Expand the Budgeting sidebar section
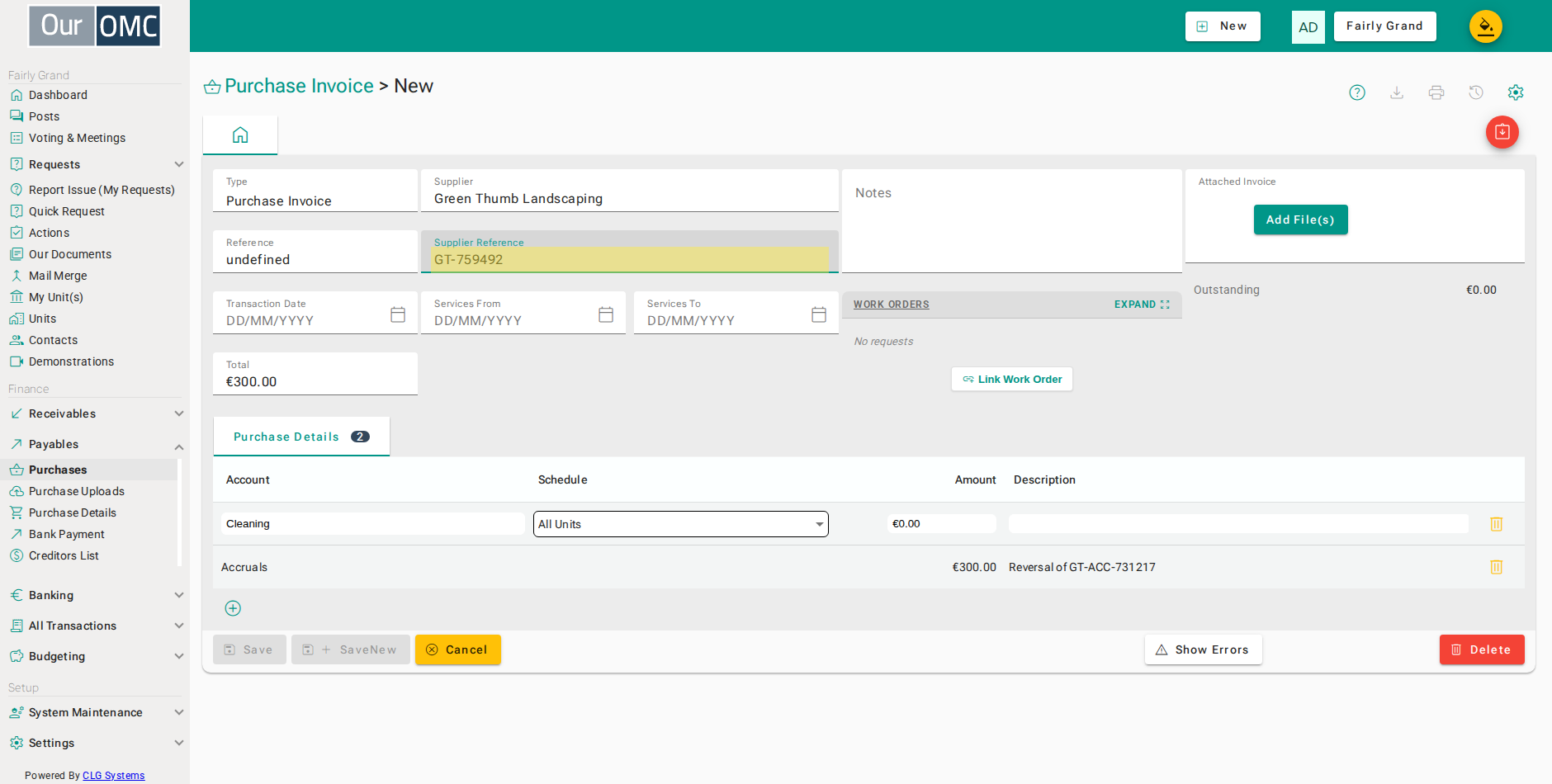Screen dimensions: 1552x784 click(x=178, y=656)
